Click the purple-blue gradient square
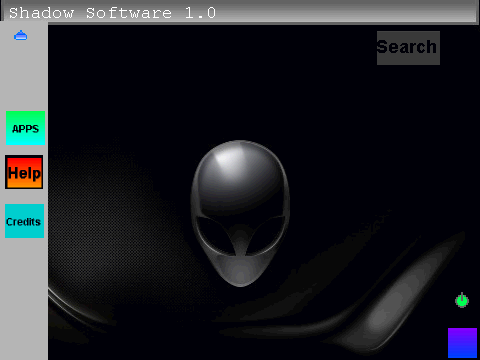The image size is (480, 360). click(x=462, y=343)
